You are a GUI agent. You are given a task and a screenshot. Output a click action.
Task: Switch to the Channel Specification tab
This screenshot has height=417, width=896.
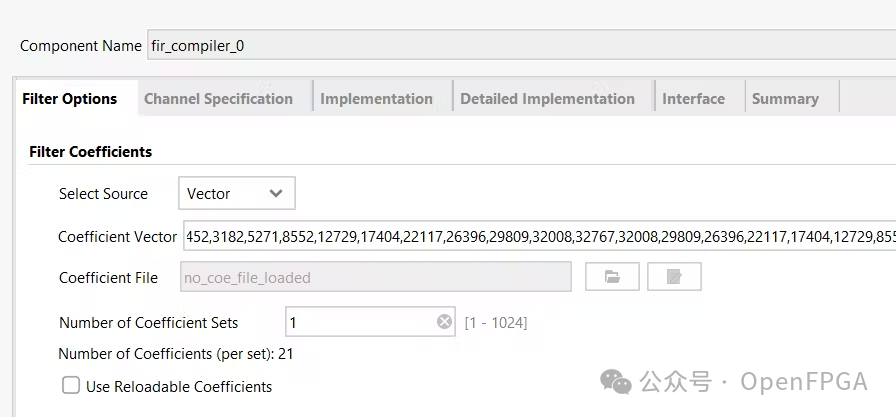(218, 99)
